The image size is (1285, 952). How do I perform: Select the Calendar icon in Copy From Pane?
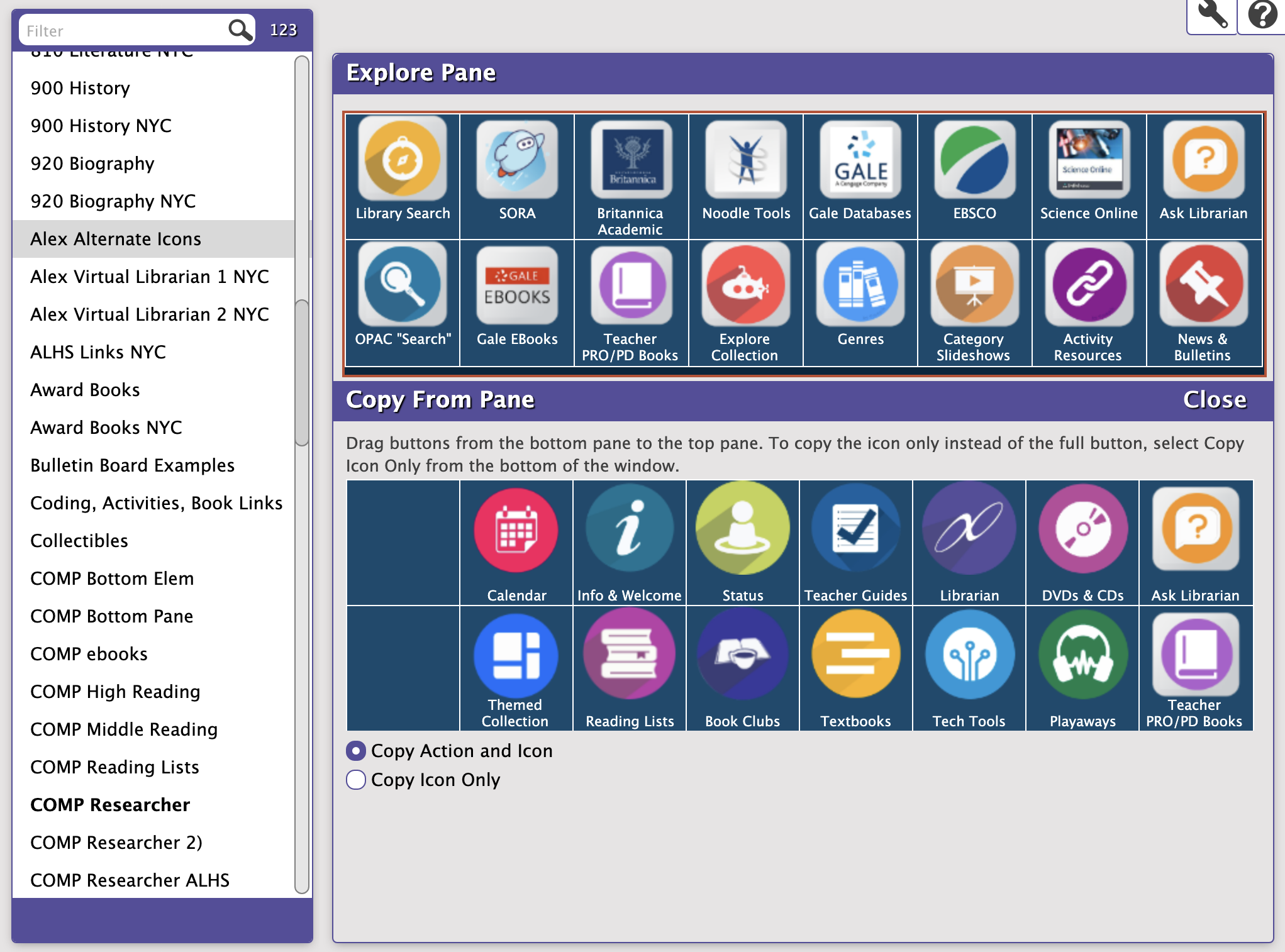point(516,530)
